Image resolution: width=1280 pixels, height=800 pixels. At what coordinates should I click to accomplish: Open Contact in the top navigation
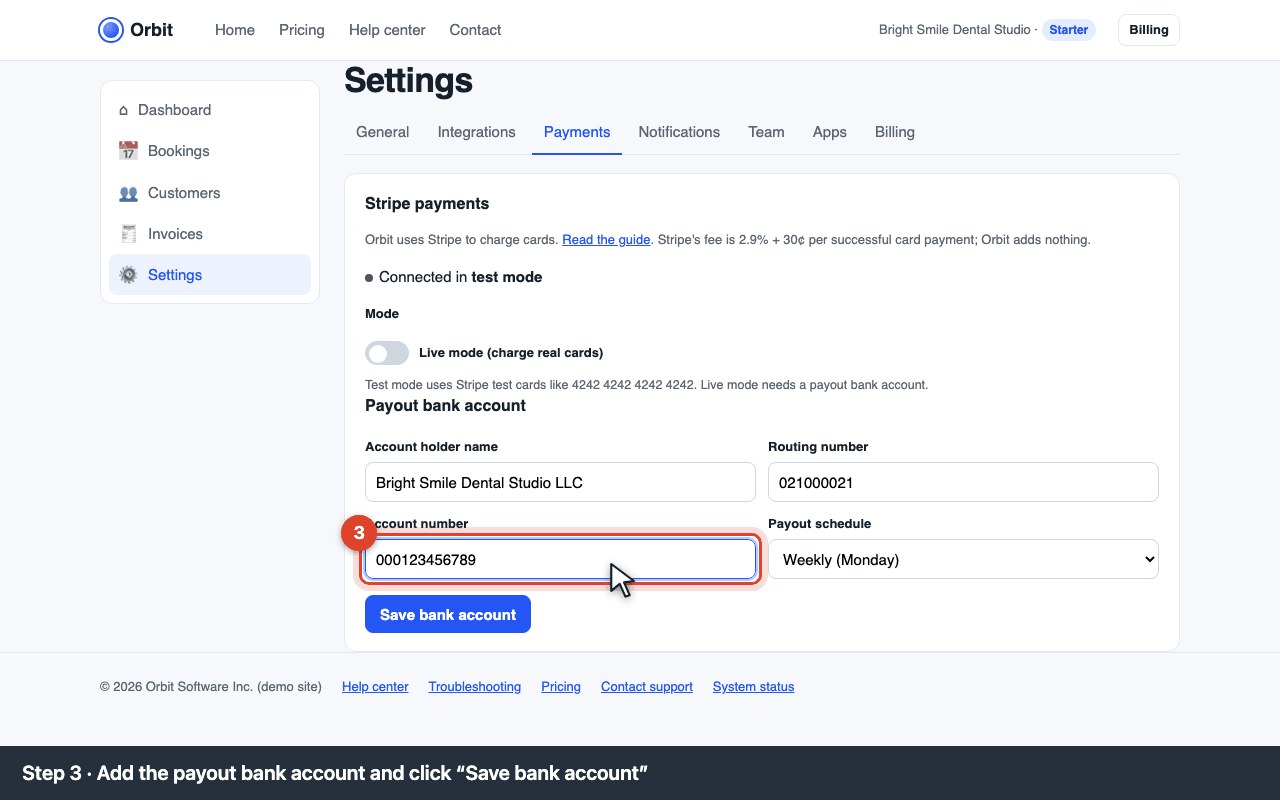point(475,30)
